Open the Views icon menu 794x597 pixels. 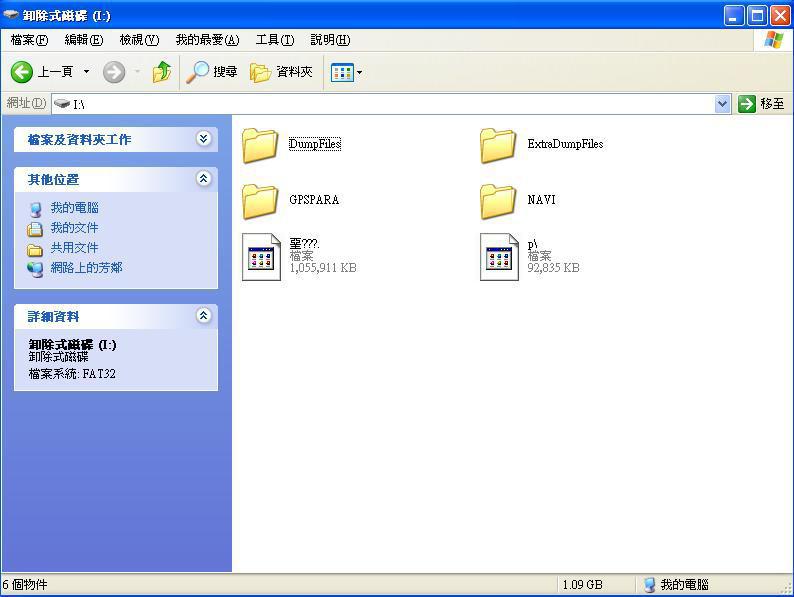pos(342,72)
